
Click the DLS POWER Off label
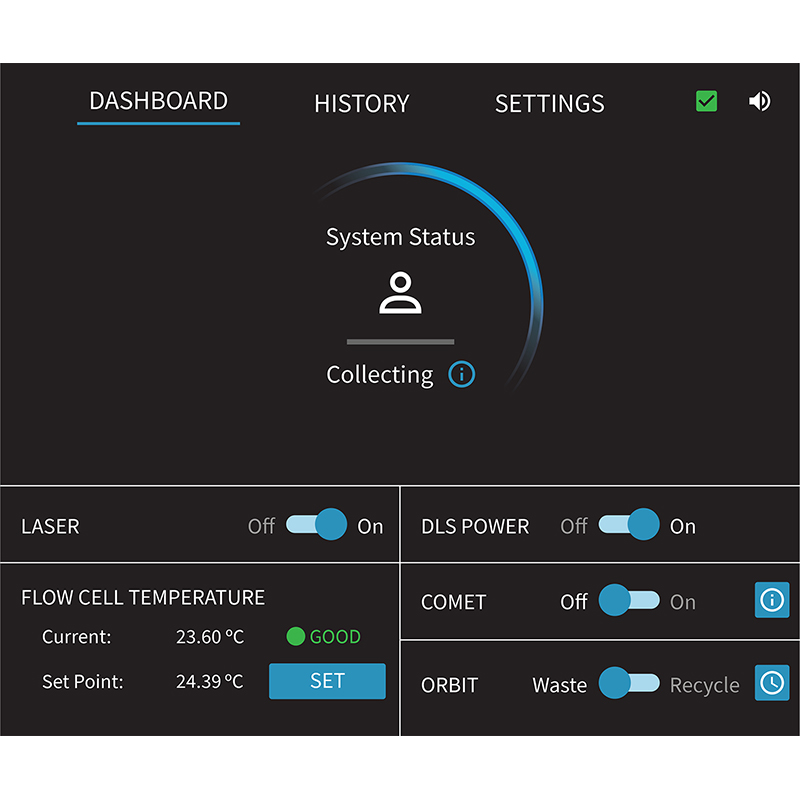(x=574, y=526)
